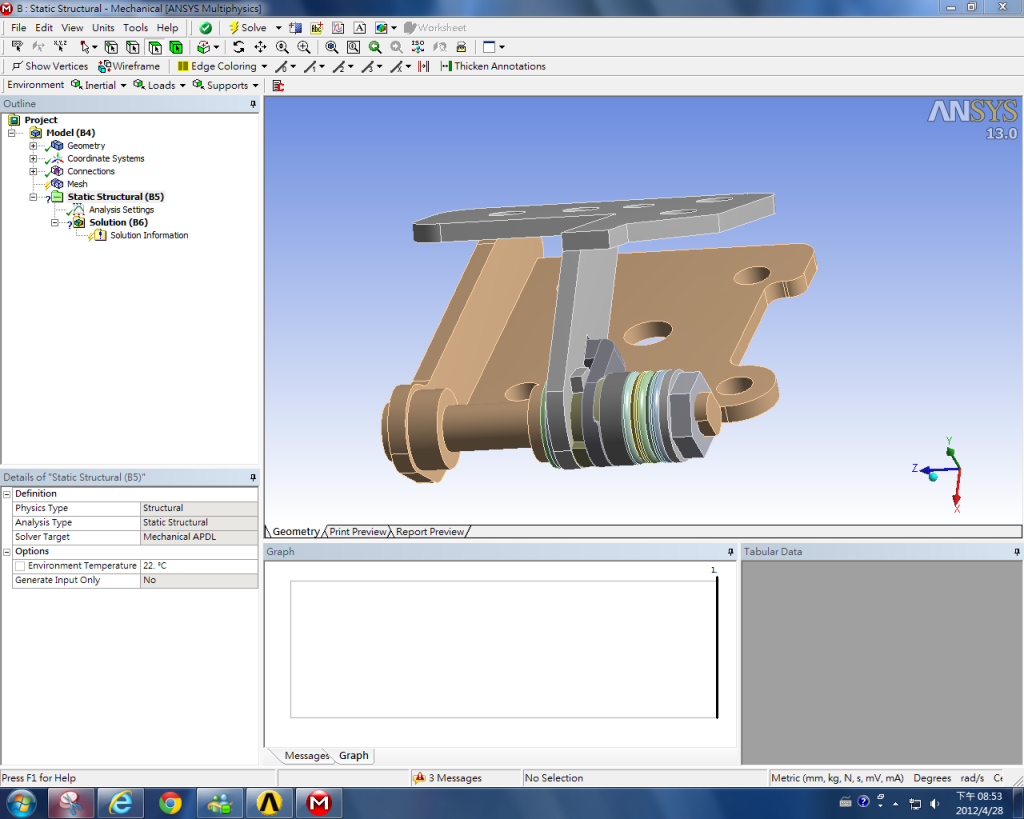Click the Environment Temperature value field
1024x819 pixels.
pyautogui.click(x=198, y=566)
